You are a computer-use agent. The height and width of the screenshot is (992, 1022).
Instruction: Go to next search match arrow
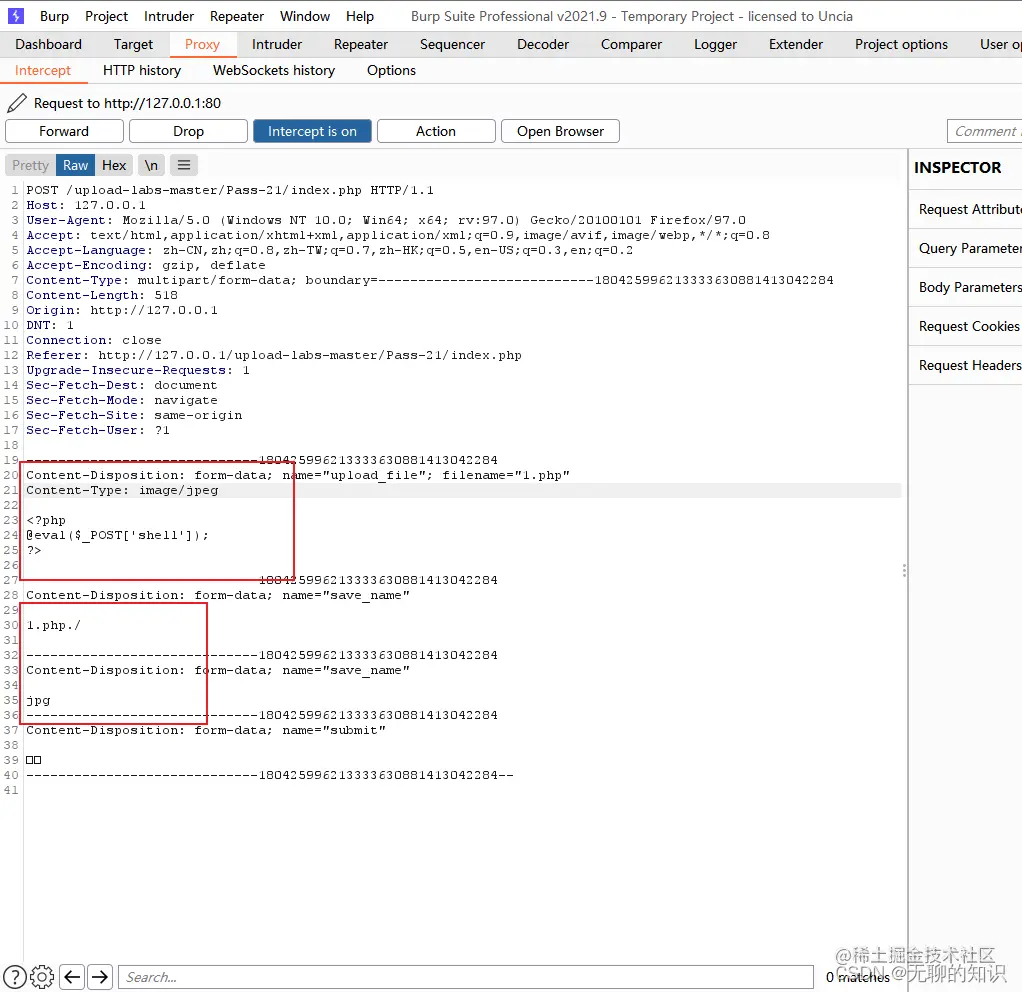100,976
